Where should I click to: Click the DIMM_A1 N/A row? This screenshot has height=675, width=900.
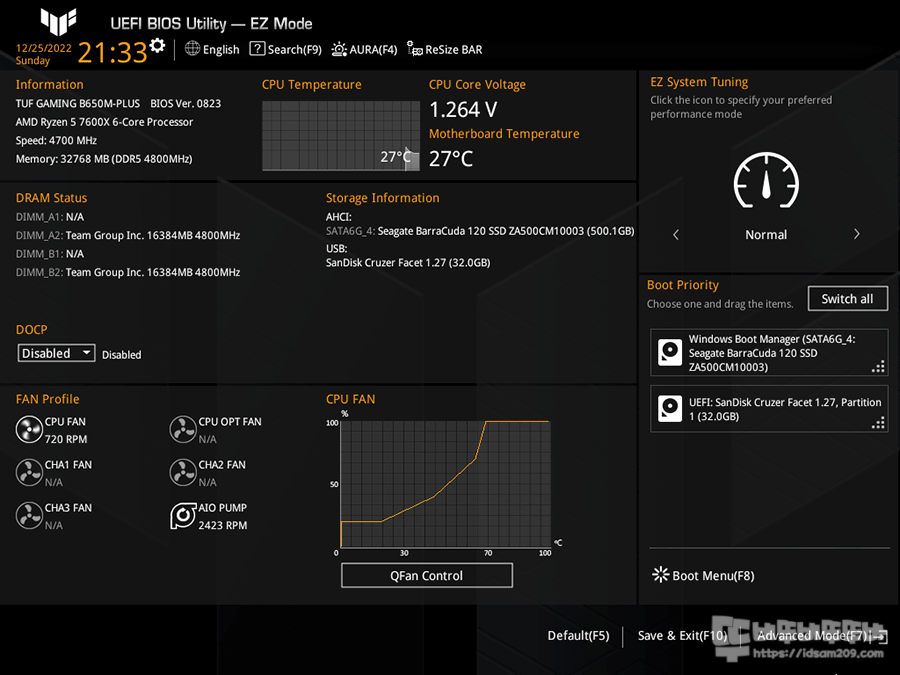click(50, 217)
